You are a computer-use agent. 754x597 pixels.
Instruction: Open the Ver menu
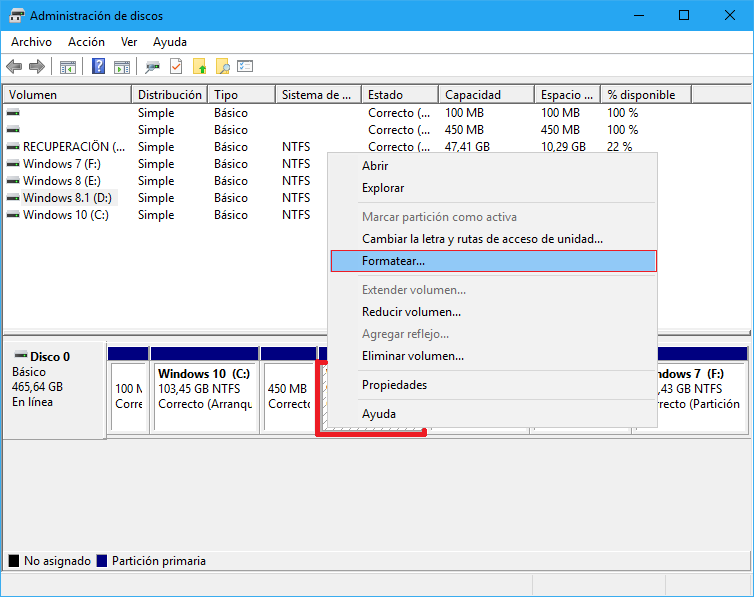(129, 42)
